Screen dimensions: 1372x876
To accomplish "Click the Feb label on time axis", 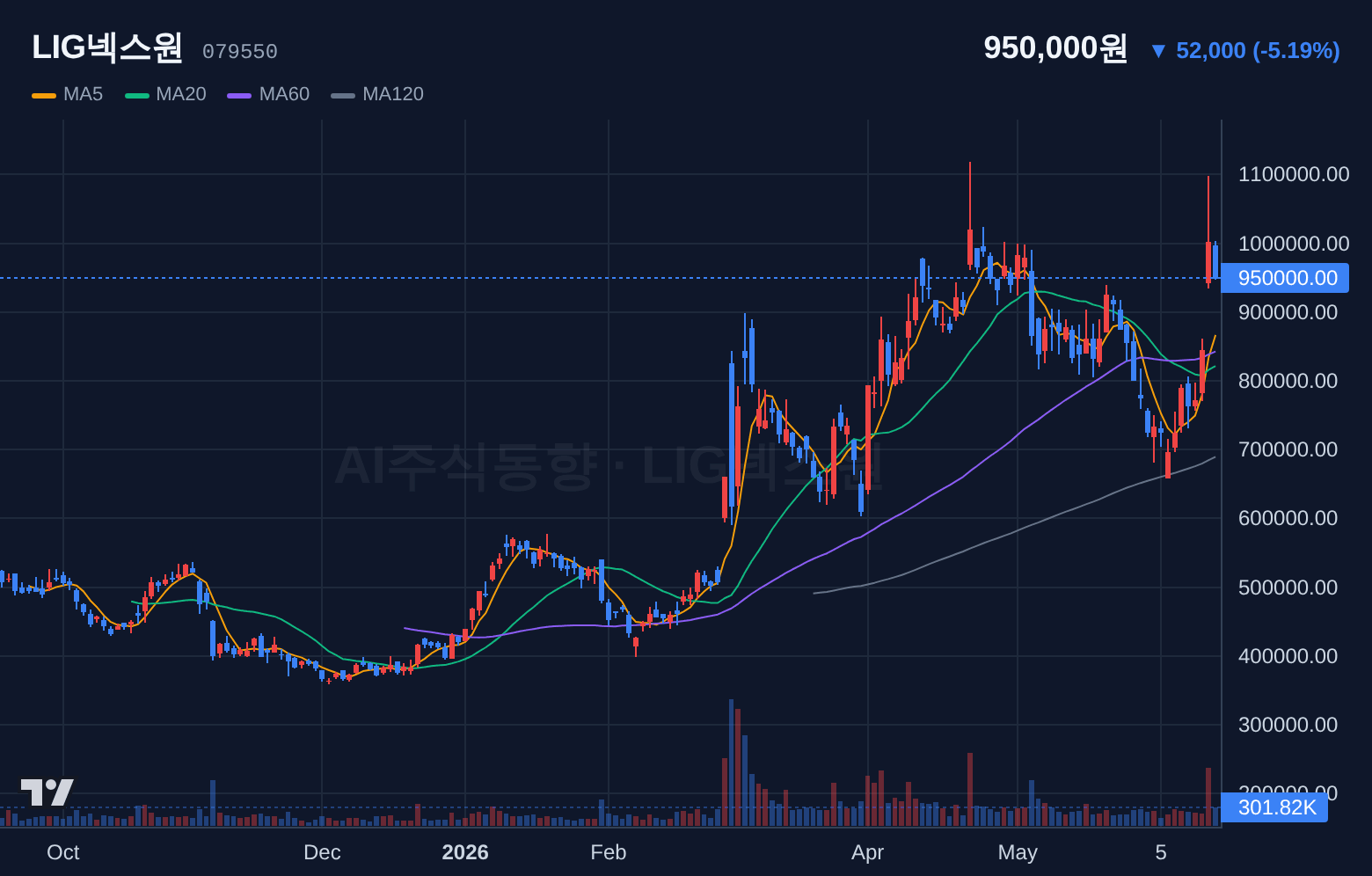I will click(609, 852).
